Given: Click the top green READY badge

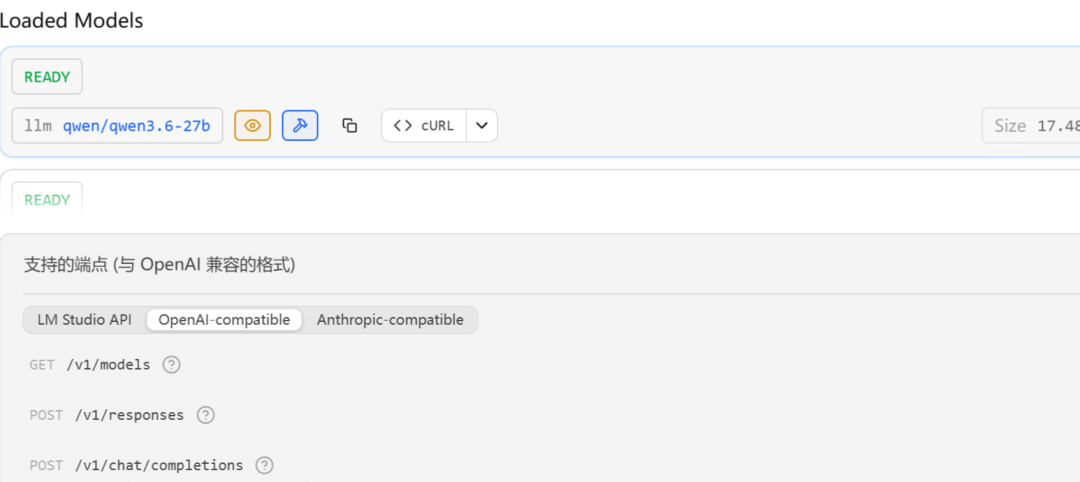Looking at the screenshot, I should (47, 77).
